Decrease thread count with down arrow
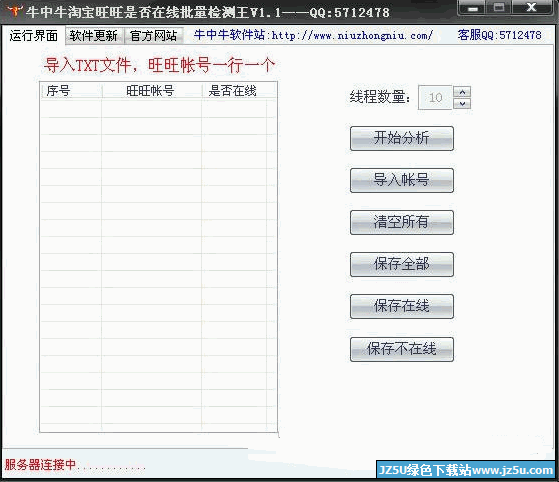The height and width of the screenshot is (482, 559). pos(462,103)
